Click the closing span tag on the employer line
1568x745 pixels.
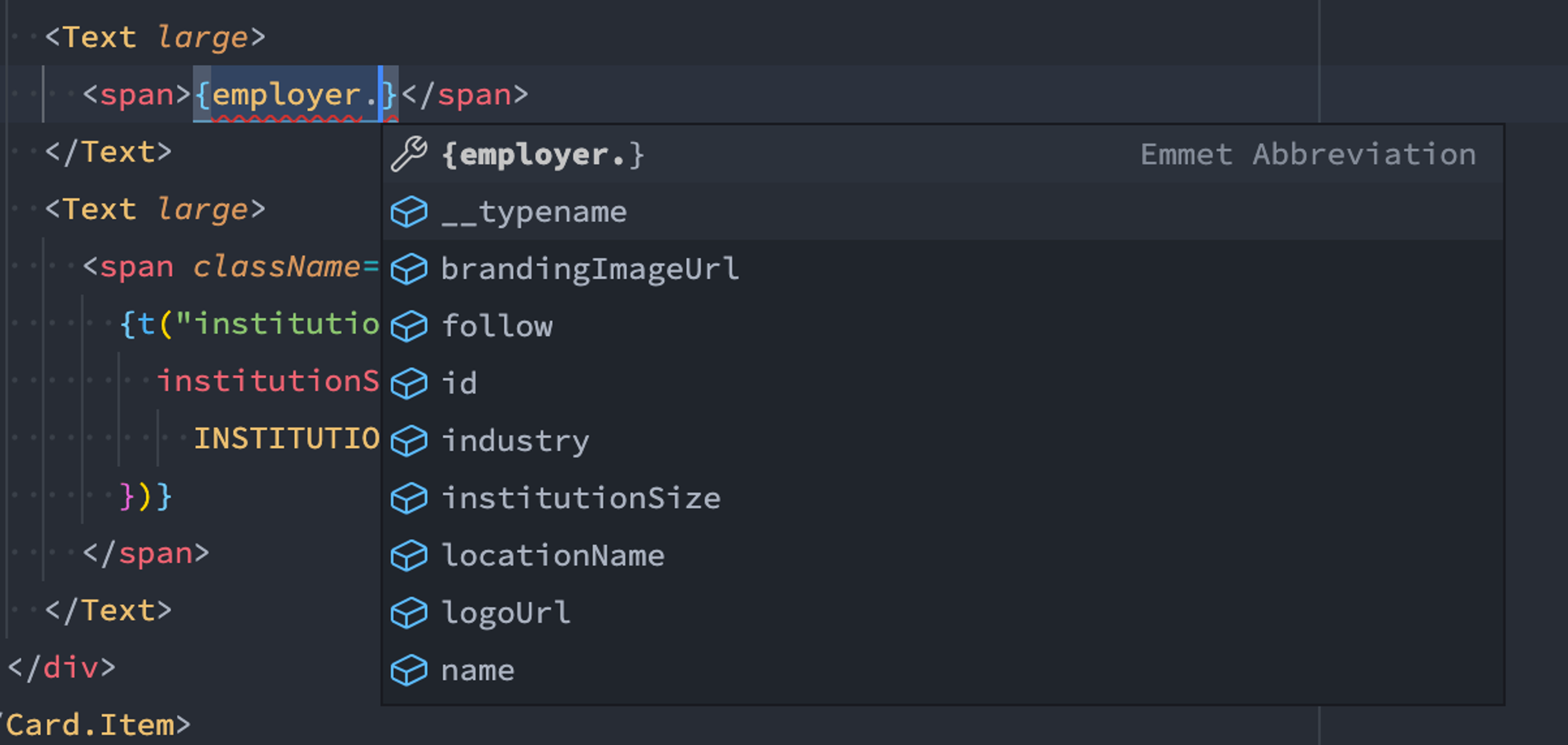[x=465, y=95]
